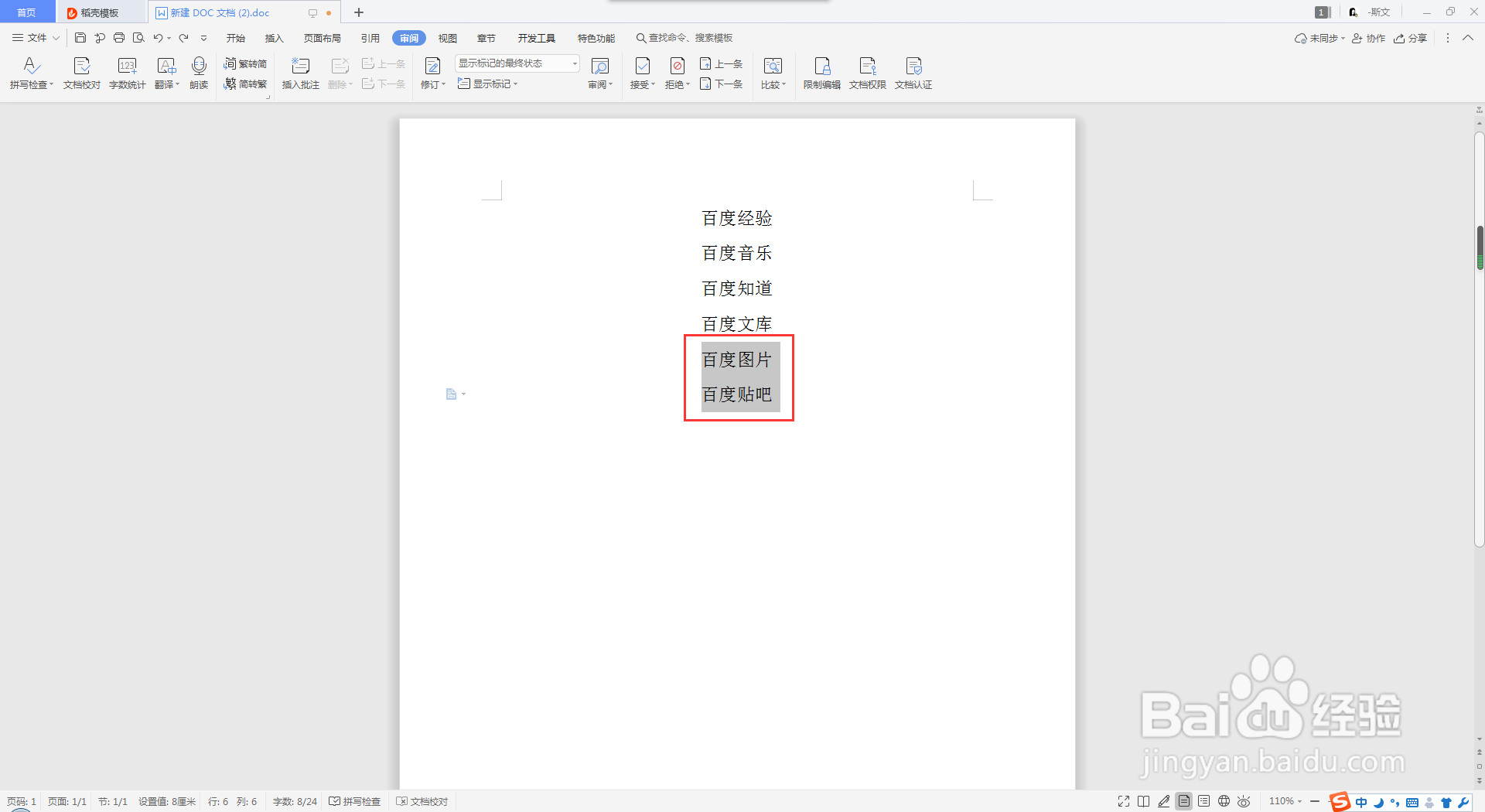Viewport: 1485px width, 812px height.
Task: Switch to writing mode view
Action: click(x=1164, y=801)
